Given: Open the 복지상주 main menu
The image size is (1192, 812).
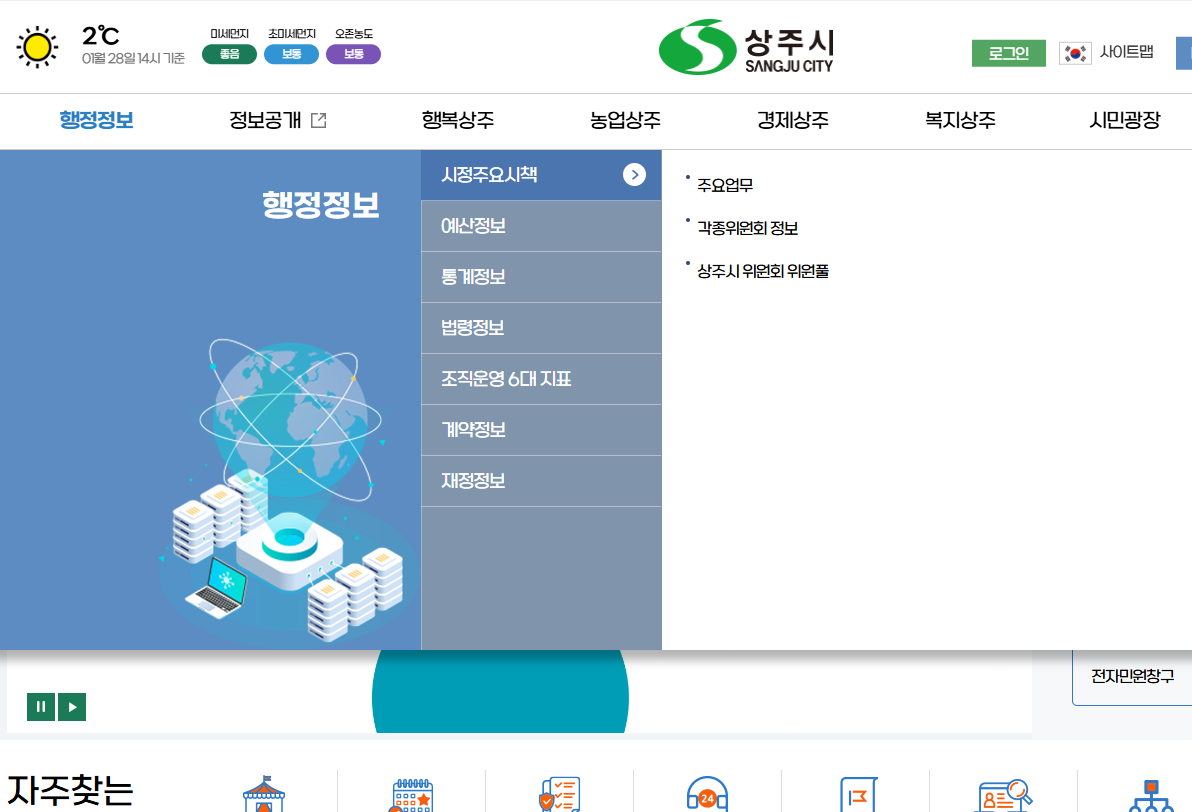Looking at the screenshot, I should click(959, 120).
